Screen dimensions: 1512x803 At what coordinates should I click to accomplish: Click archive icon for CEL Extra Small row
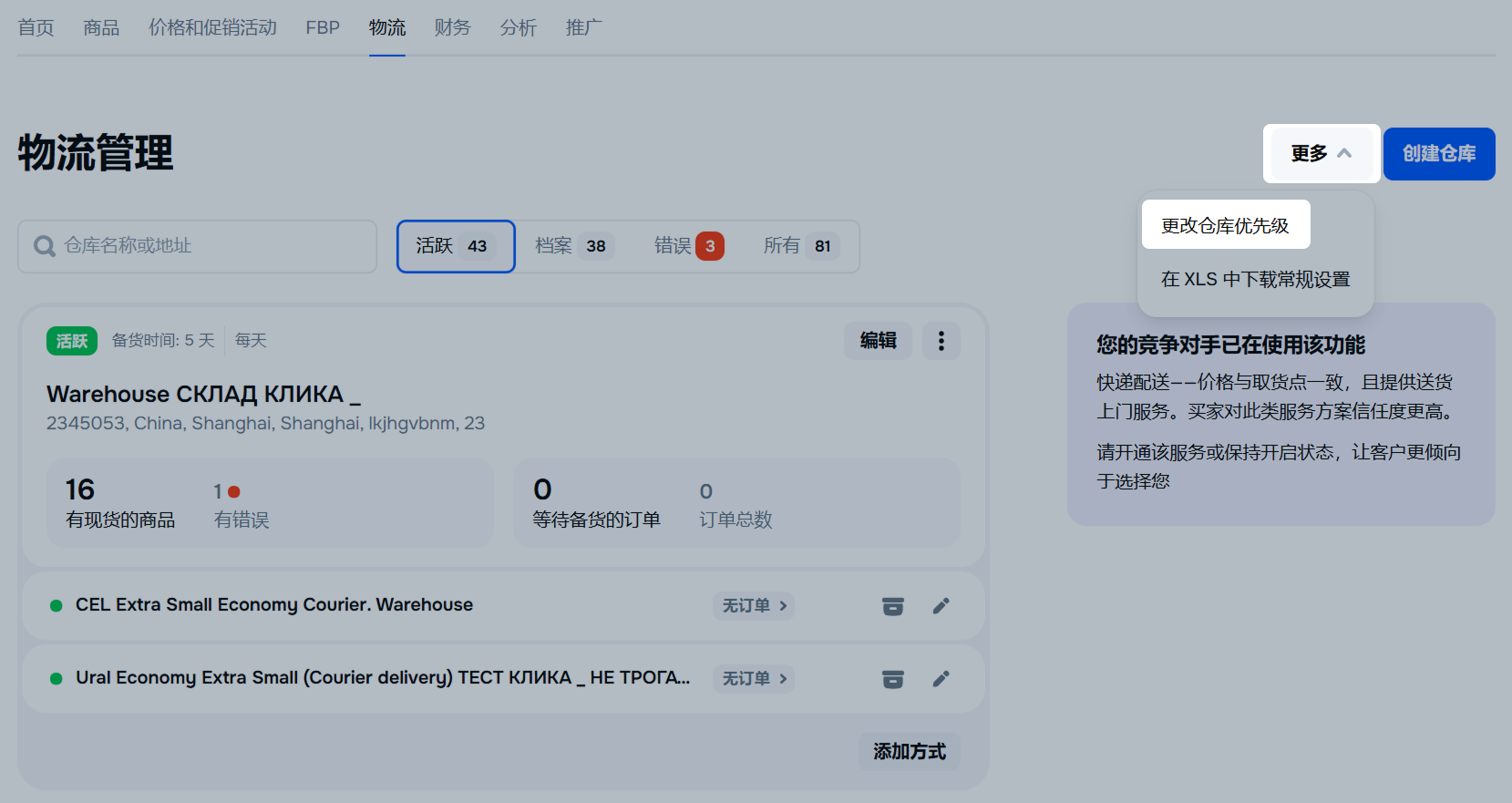pyautogui.click(x=892, y=606)
